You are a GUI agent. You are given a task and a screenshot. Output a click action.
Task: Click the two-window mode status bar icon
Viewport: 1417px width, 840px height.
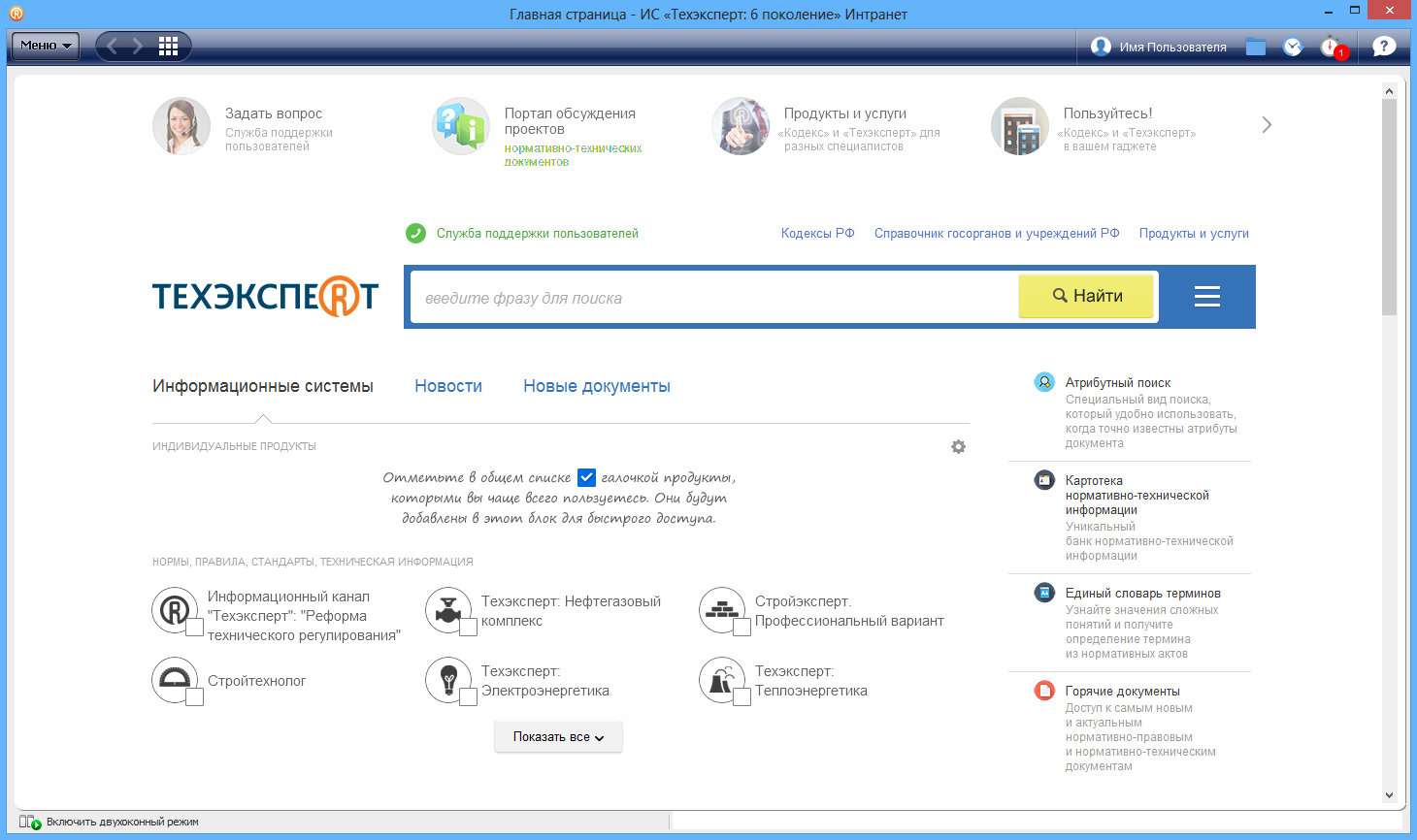(30, 822)
